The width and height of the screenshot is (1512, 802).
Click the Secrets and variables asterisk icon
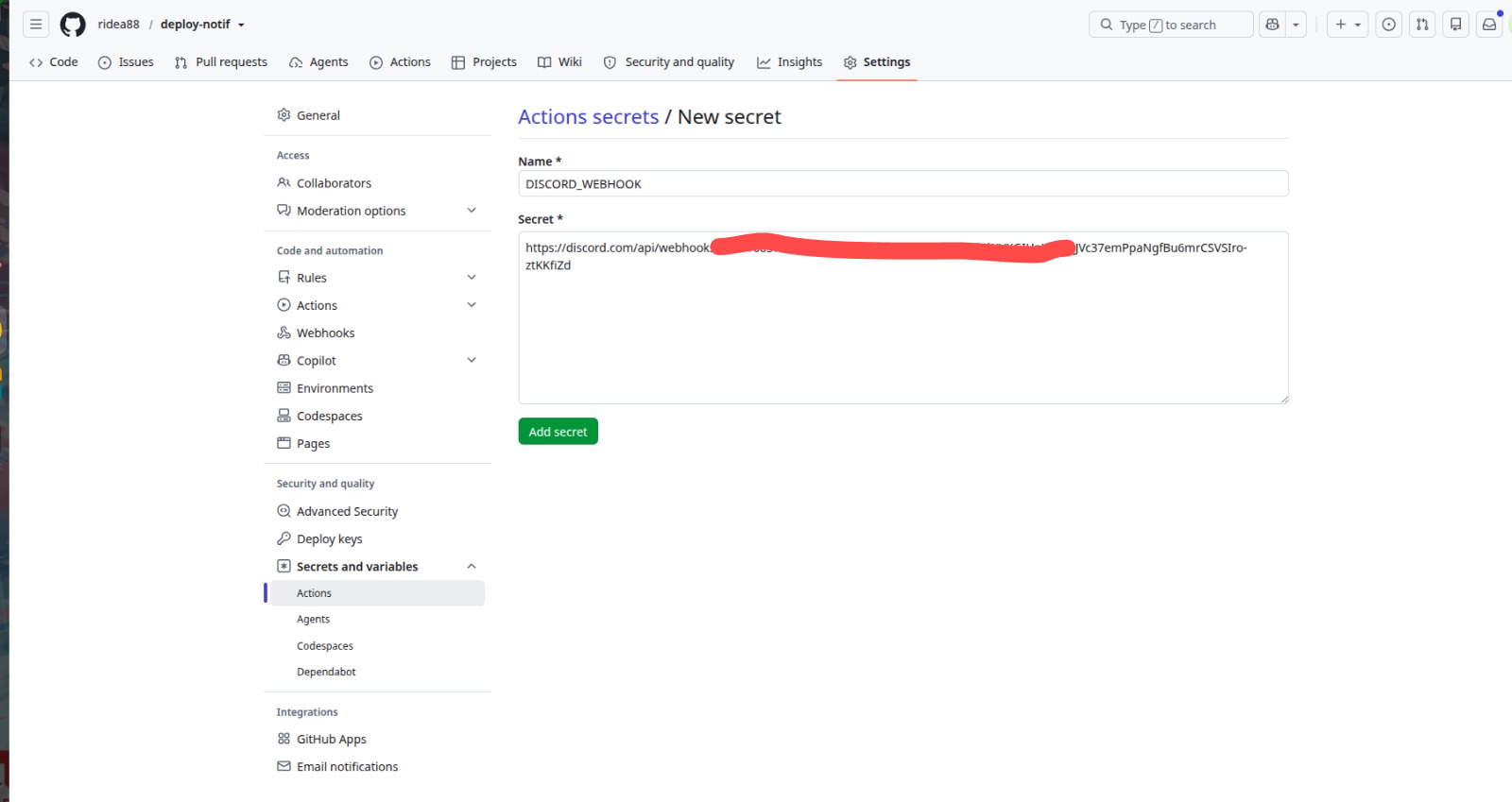pyautogui.click(x=283, y=566)
